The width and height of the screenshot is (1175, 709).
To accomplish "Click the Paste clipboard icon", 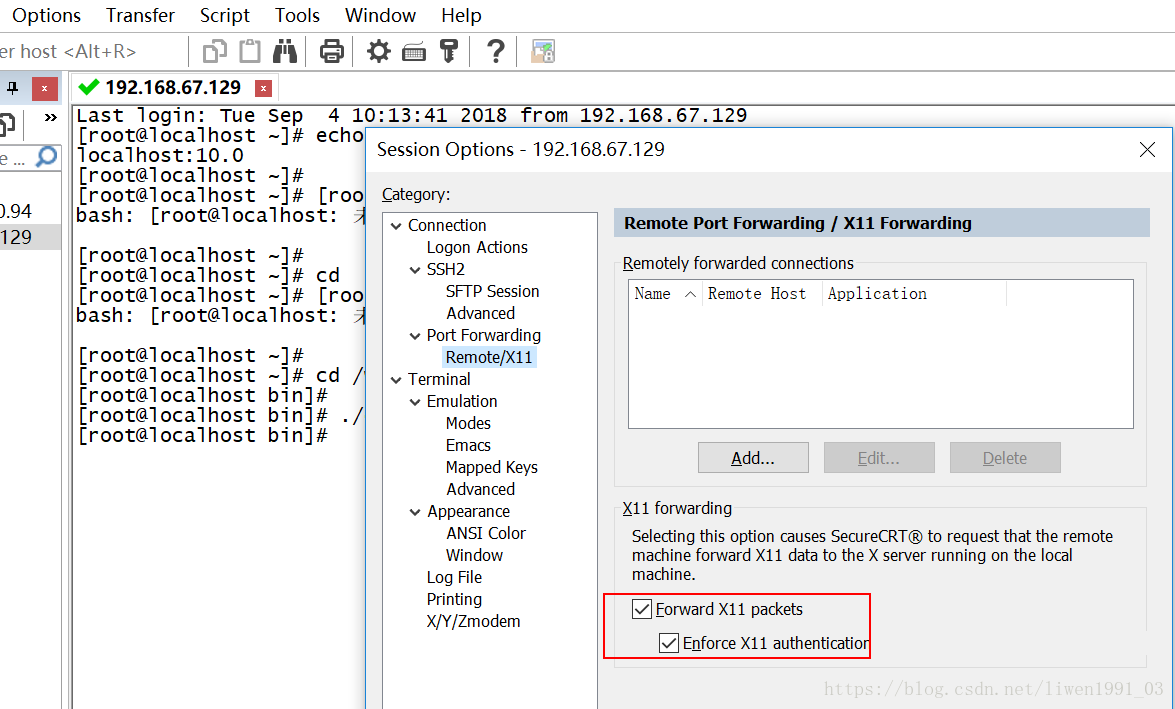I will tap(249, 51).
